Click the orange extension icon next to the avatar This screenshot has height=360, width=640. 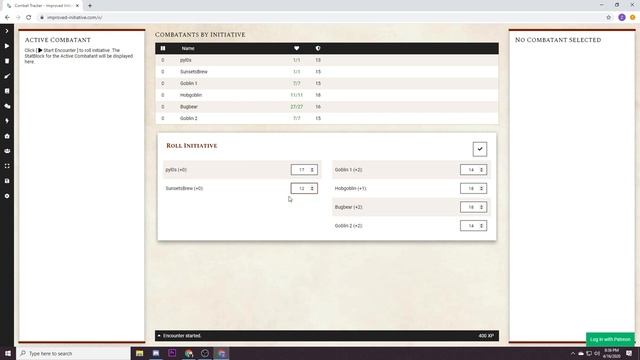click(x=633, y=18)
